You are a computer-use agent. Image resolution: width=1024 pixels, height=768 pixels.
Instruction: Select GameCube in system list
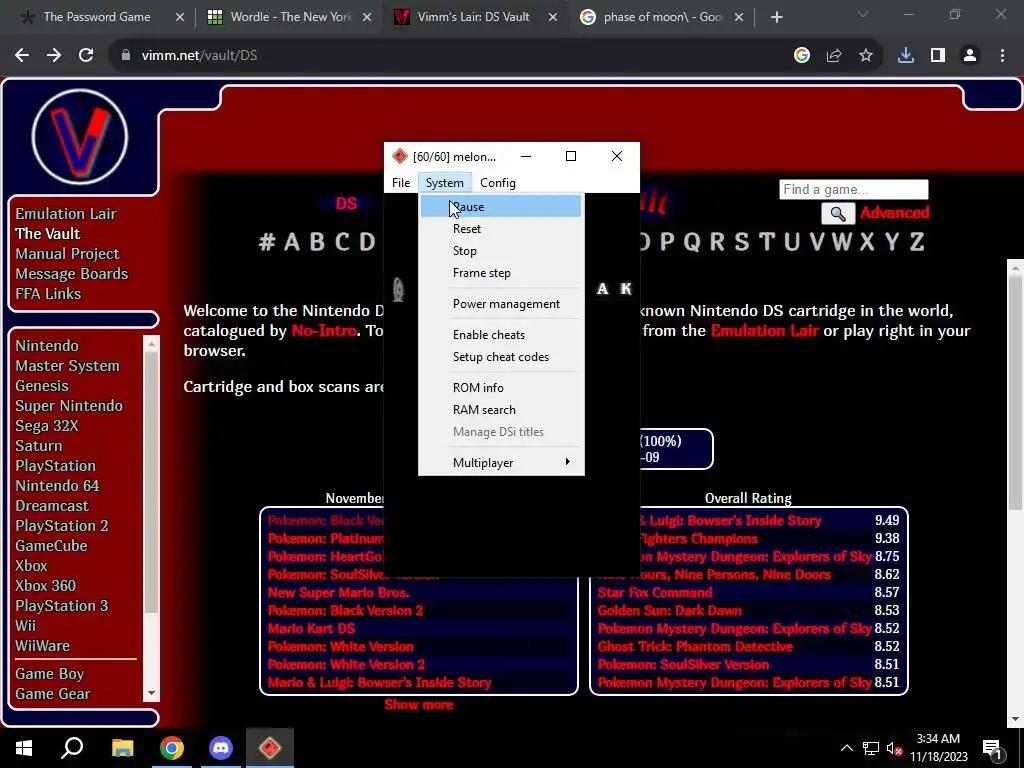52,545
